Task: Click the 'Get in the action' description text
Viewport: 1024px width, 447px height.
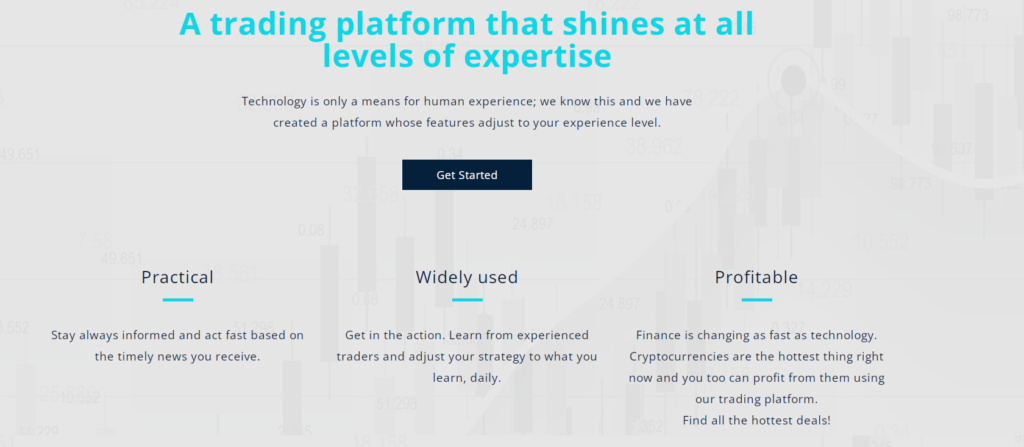Action: [466, 356]
